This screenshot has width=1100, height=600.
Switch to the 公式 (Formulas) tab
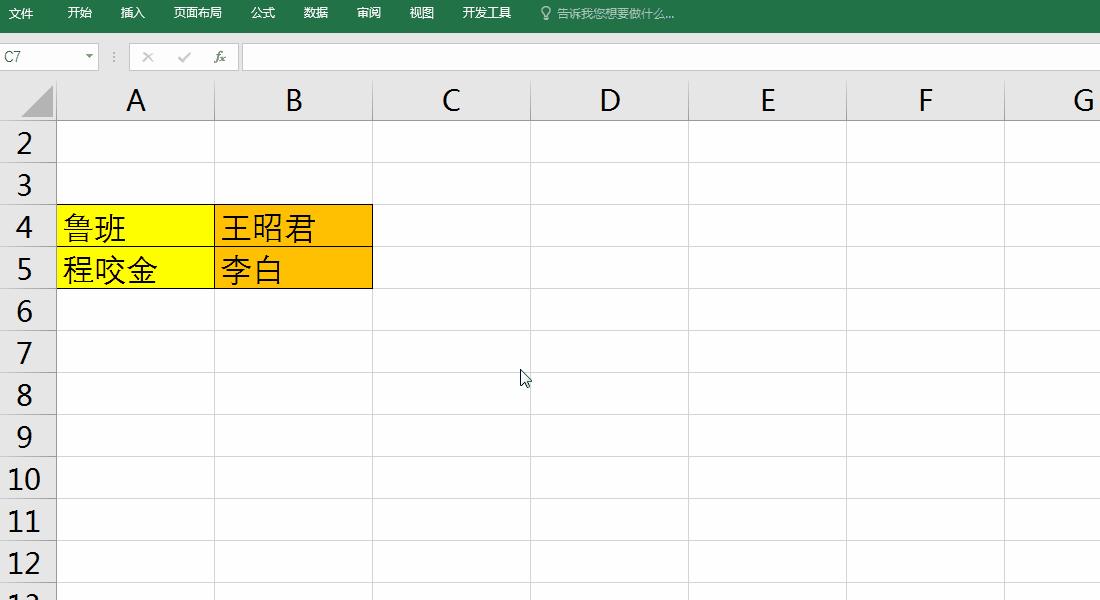tap(262, 14)
